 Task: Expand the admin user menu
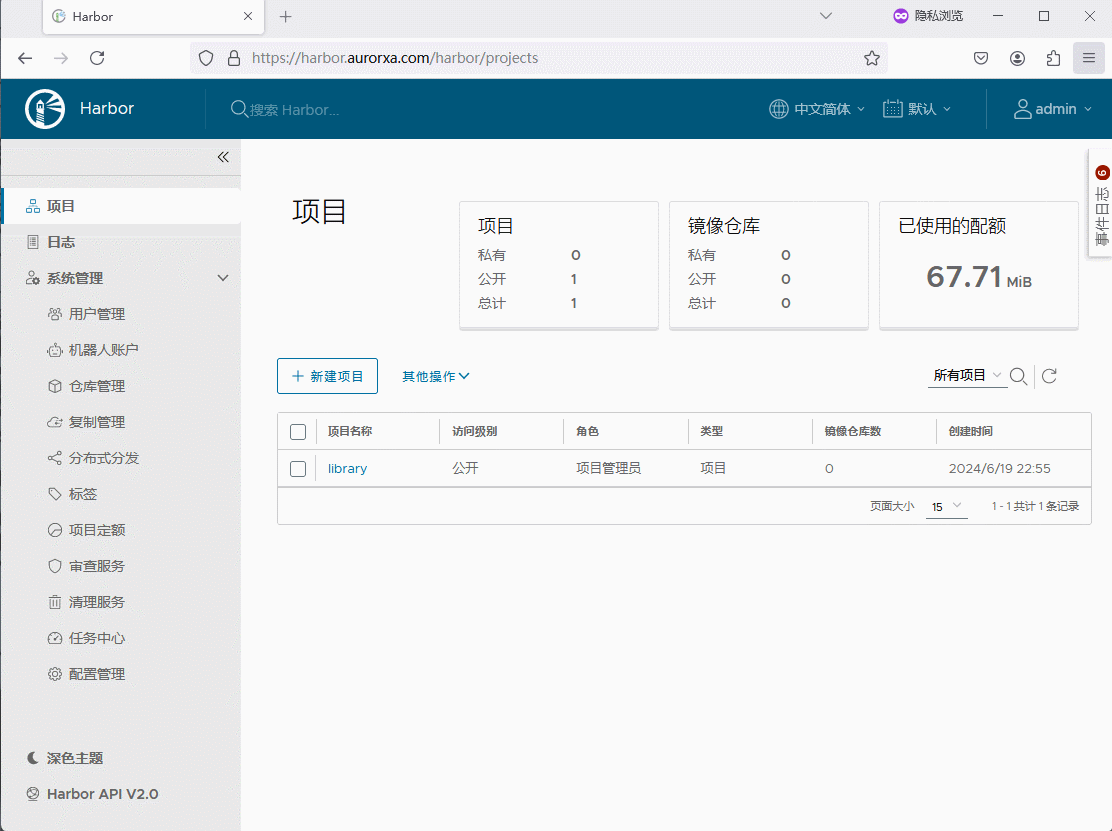point(1053,109)
